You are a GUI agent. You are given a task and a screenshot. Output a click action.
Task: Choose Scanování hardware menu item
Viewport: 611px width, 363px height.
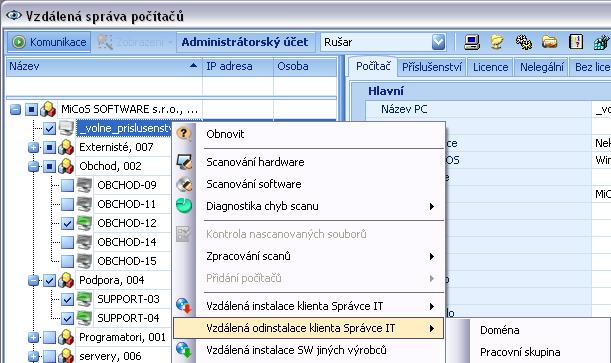[309, 162]
